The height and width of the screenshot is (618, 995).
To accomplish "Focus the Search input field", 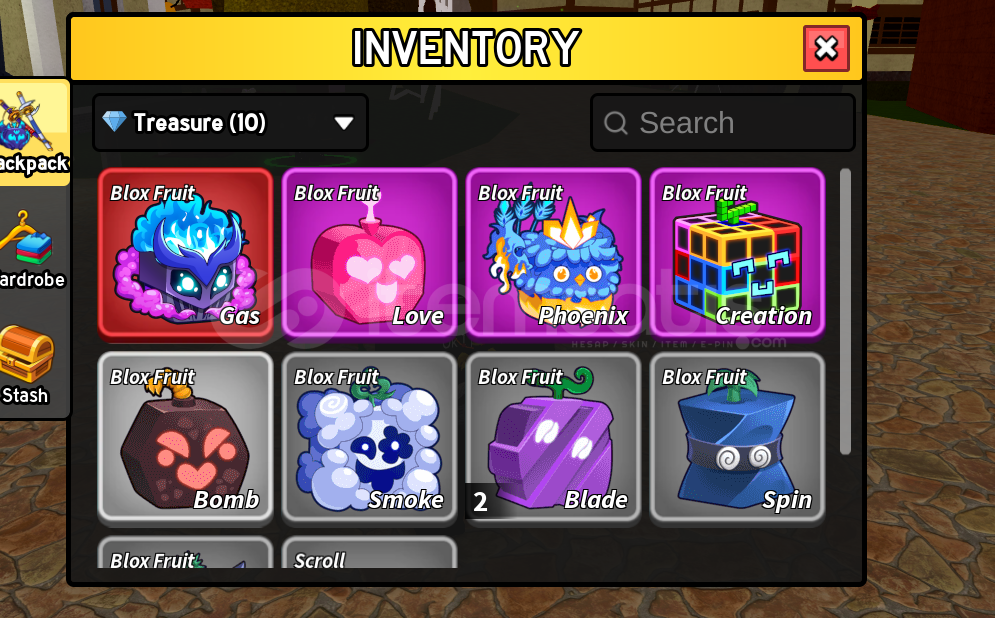I will coord(723,122).
